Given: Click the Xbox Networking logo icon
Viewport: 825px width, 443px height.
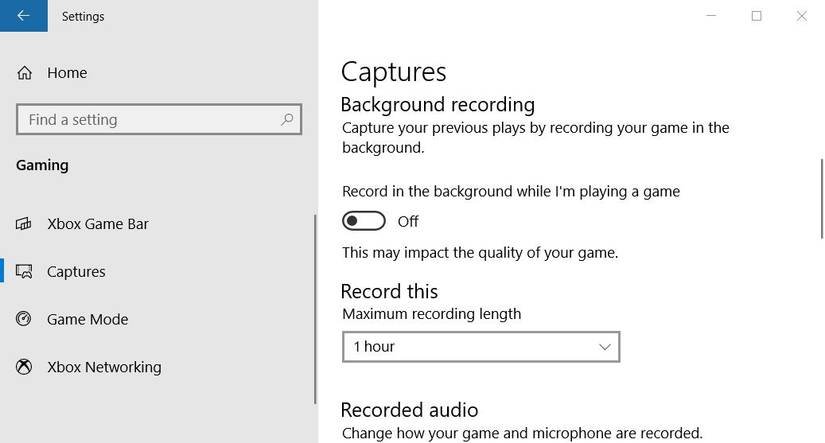Looking at the screenshot, I should [x=25, y=367].
